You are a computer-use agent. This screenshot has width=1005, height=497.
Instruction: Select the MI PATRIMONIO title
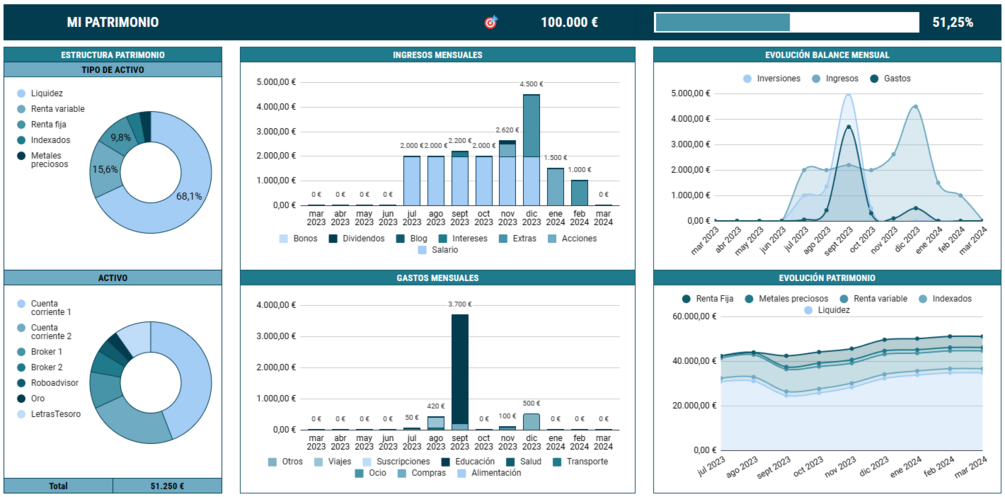pyautogui.click(x=113, y=22)
